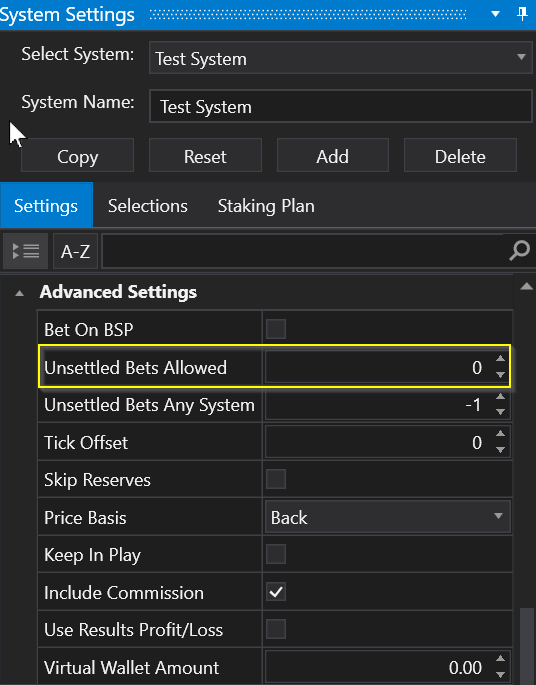Open the Staking Plan tab

click(266, 206)
